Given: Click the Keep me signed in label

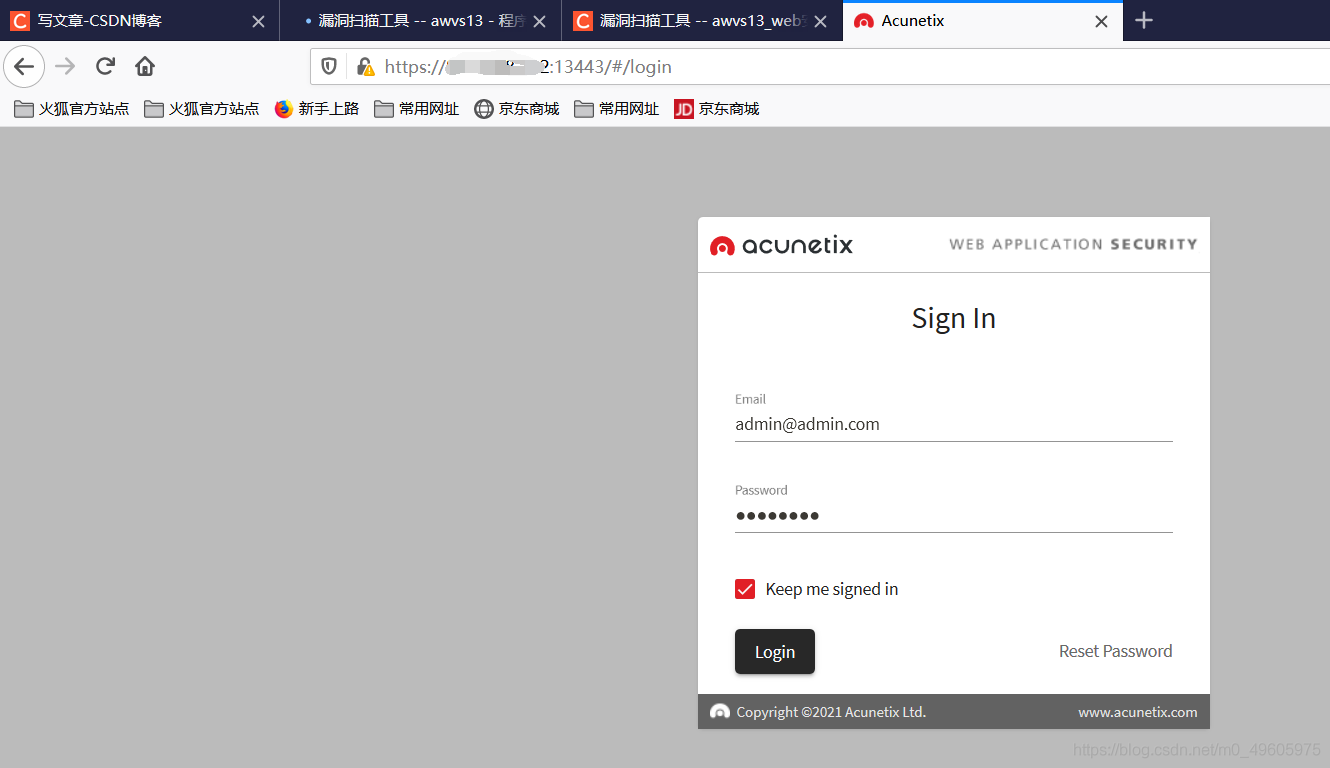Looking at the screenshot, I should click(x=832, y=589).
